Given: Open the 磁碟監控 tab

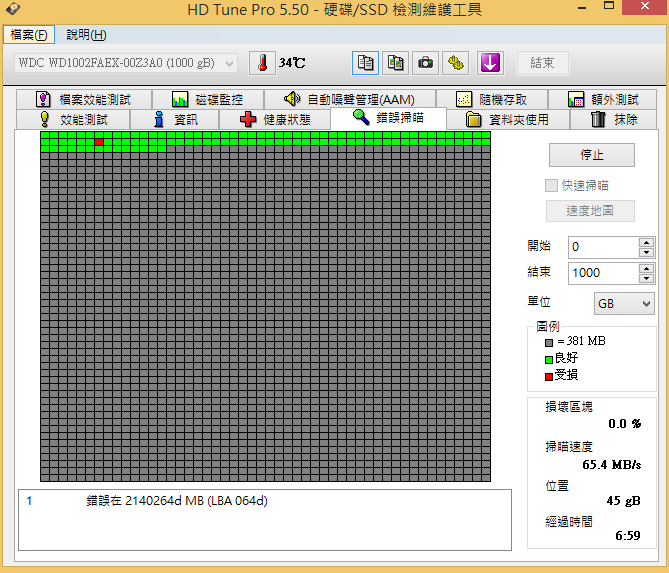Looking at the screenshot, I should pyautogui.click(x=208, y=99).
